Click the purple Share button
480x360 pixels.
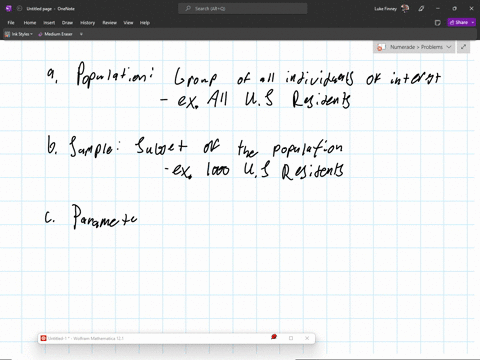point(459,22)
